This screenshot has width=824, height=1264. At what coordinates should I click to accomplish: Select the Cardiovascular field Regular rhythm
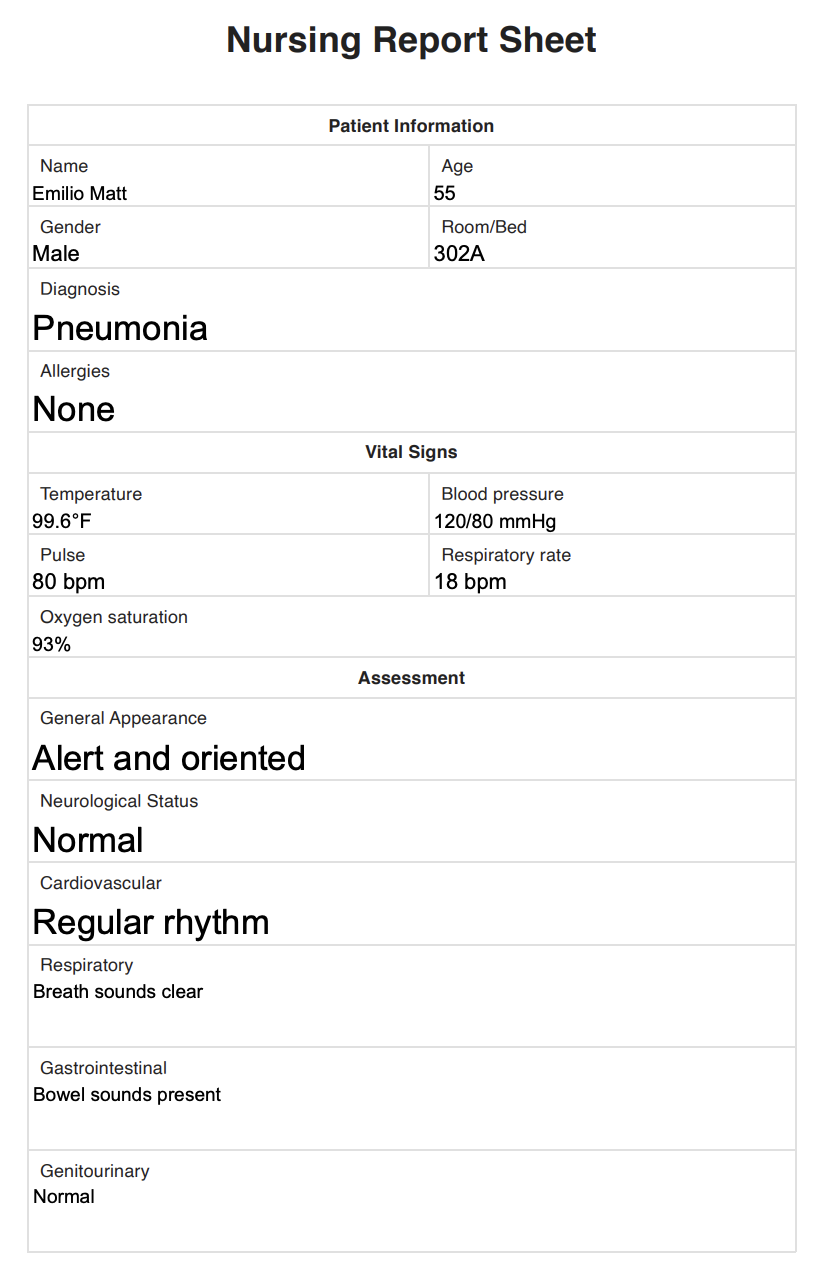(x=411, y=922)
